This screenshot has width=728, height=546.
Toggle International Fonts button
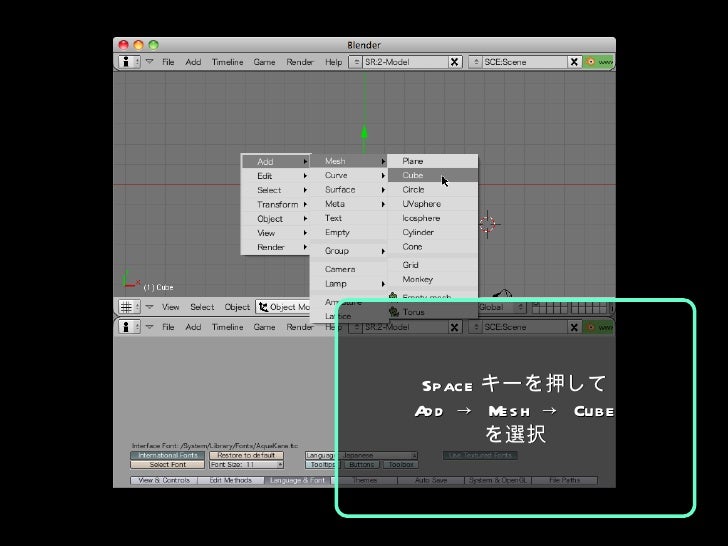[x=168, y=455]
